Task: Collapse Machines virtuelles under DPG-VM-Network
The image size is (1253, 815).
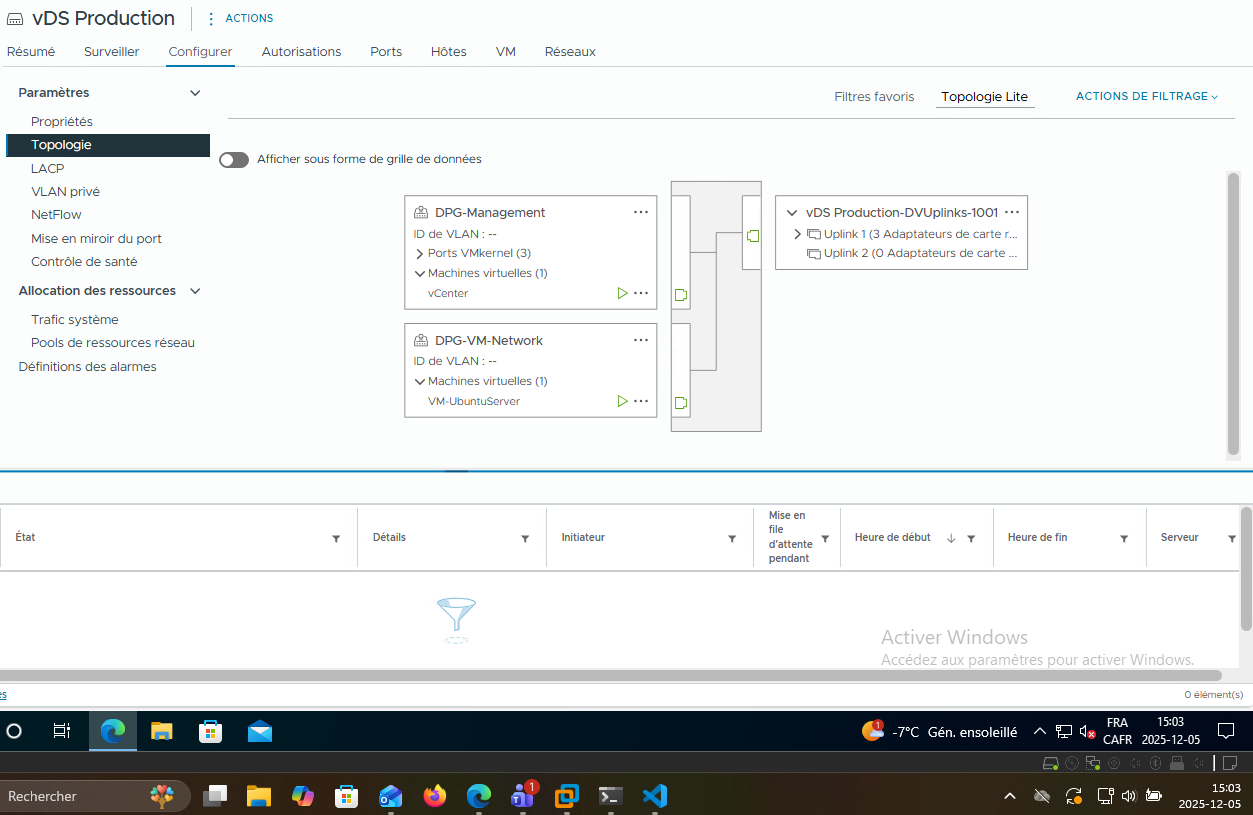Action: point(420,381)
